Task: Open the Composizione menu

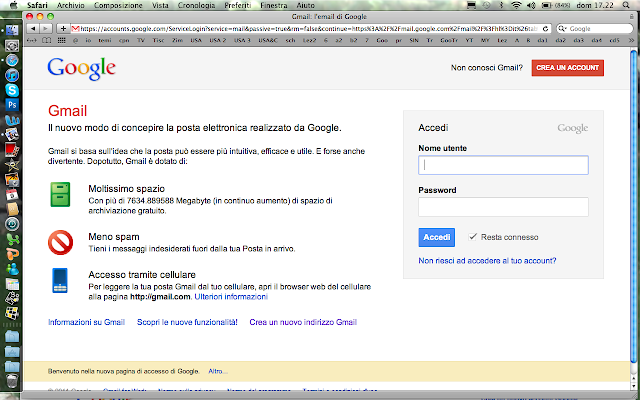Action: point(118,5)
